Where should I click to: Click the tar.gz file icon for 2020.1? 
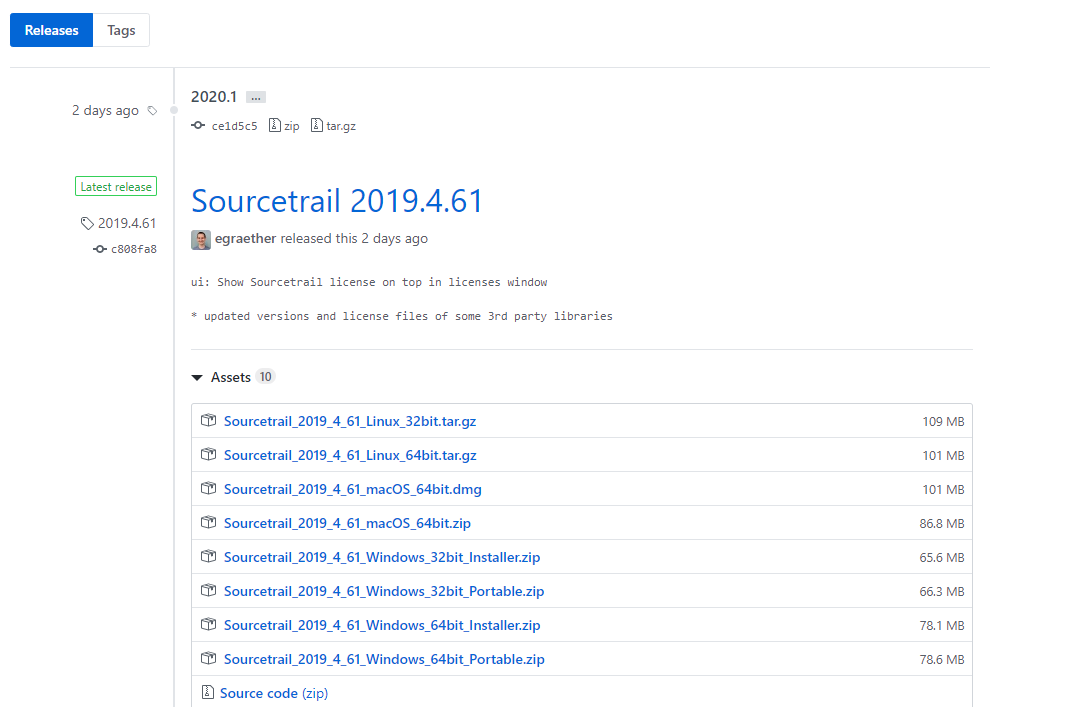pos(317,125)
